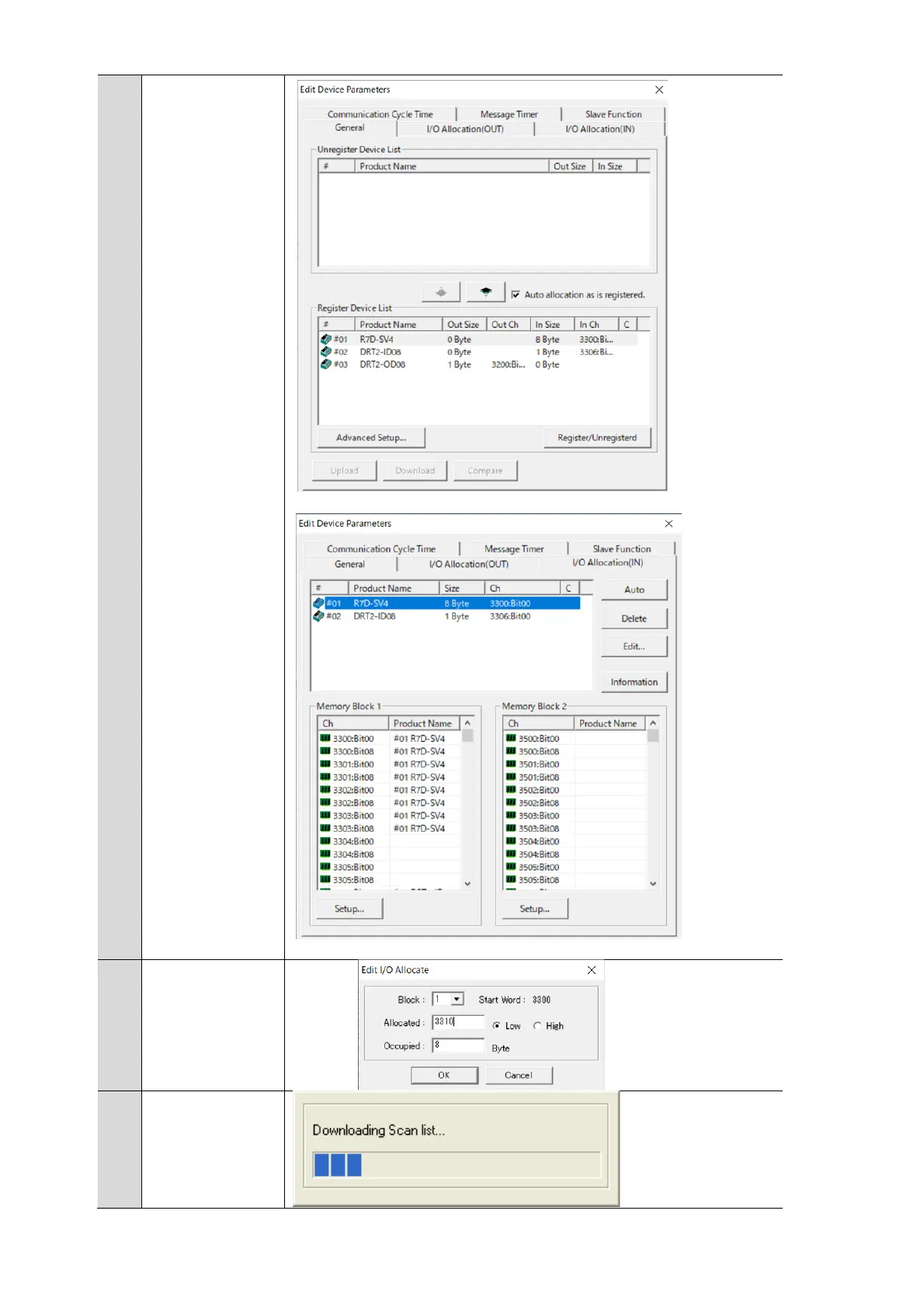Select 3200:Bi... Out Ch cell of DRT2-OD08
Screen dimensions: 924x1308
[508, 365]
